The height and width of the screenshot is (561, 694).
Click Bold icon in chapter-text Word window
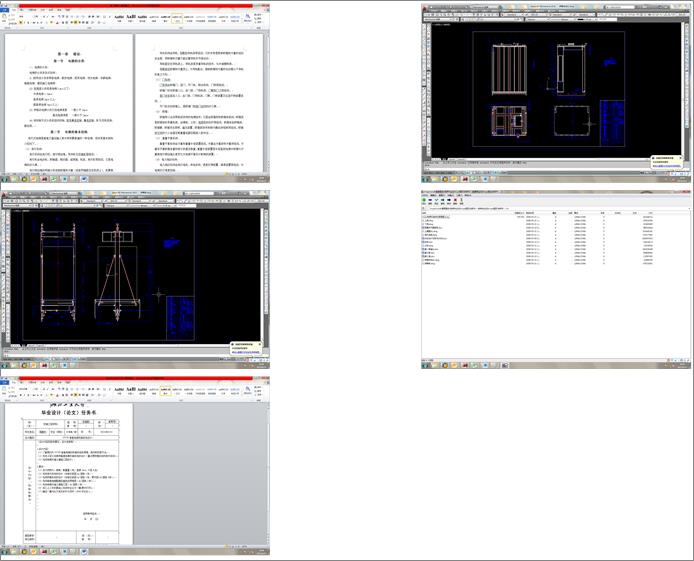coord(21,22)
